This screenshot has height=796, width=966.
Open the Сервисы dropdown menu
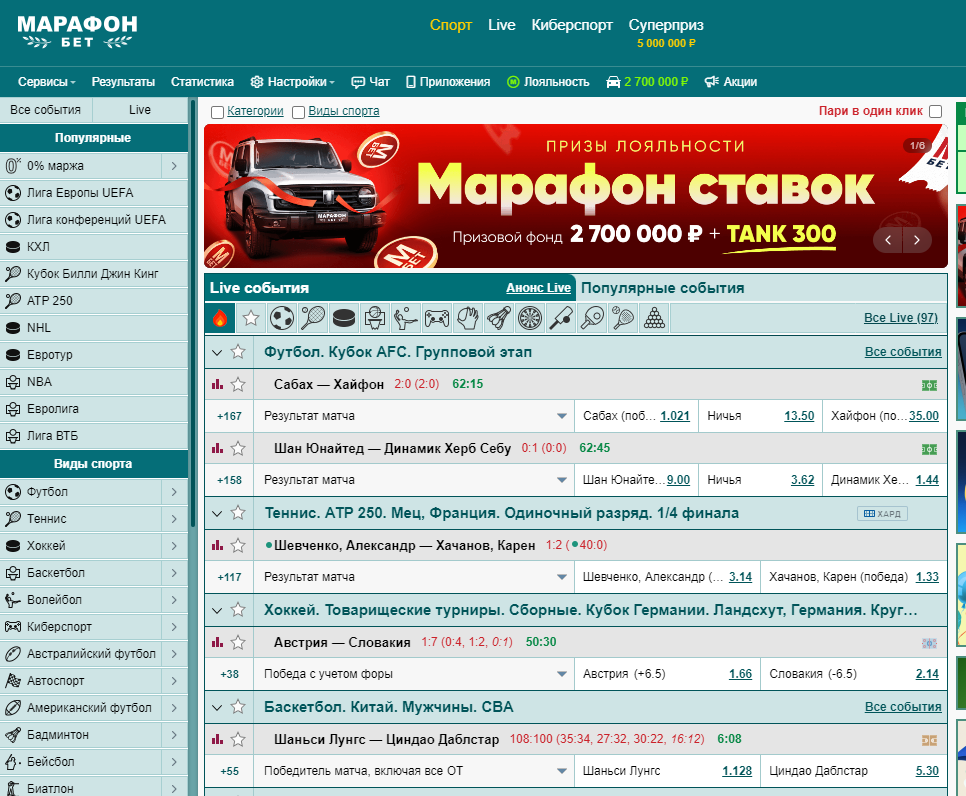point(46,82)
